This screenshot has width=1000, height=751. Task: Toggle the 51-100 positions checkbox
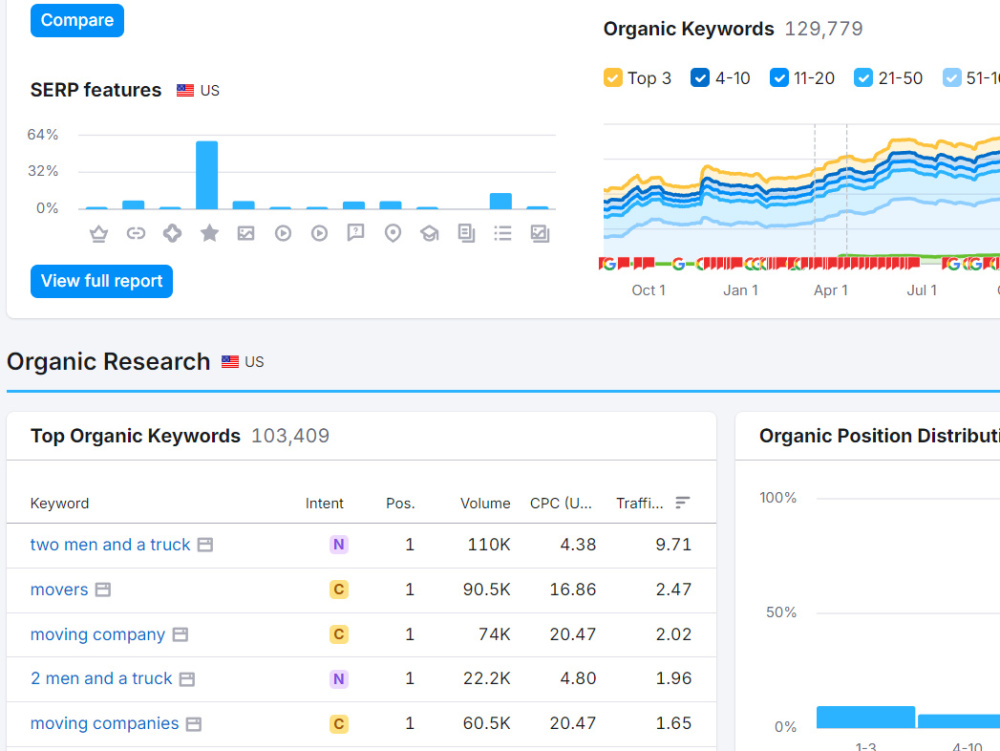[x=952, y=78]
